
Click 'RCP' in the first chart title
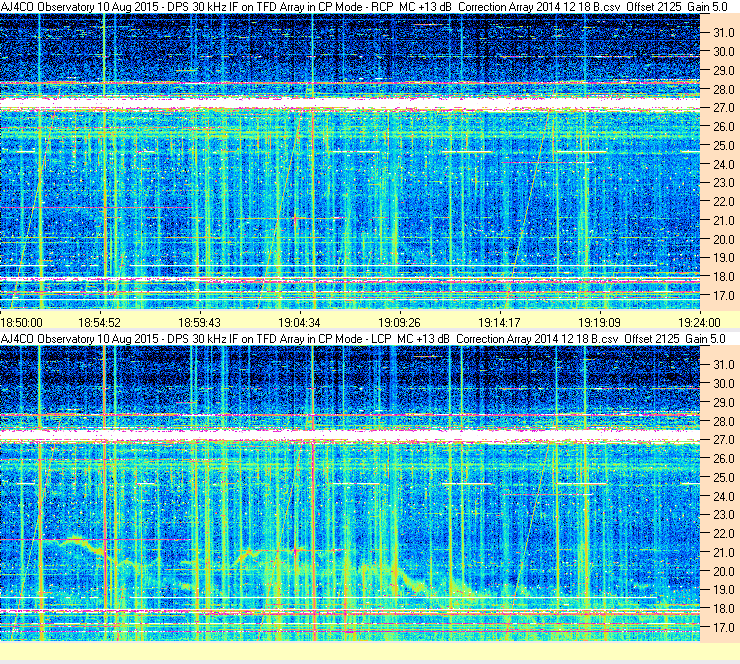click(x=382, y=7)
